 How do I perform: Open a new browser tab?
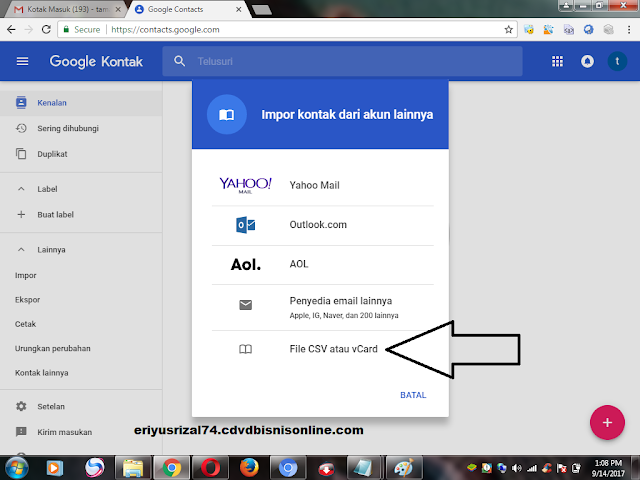[x=262, y=10]
